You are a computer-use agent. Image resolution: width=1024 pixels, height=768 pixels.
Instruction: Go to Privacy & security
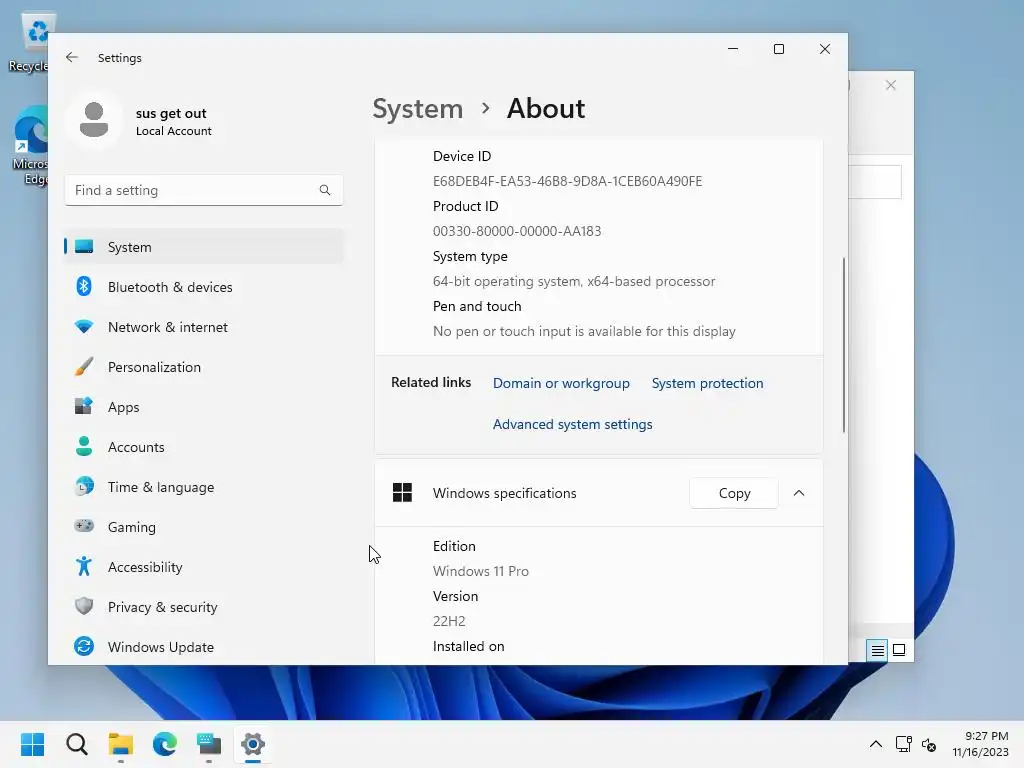[204, 607]
